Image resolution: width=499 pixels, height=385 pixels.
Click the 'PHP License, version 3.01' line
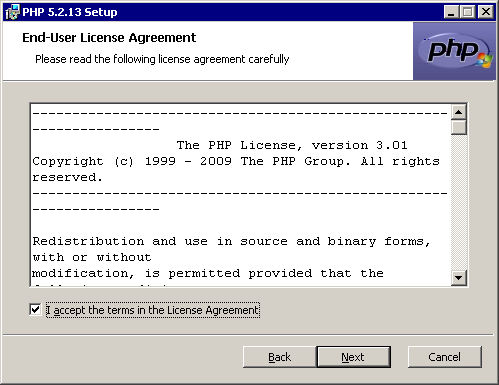click(292, 145)
